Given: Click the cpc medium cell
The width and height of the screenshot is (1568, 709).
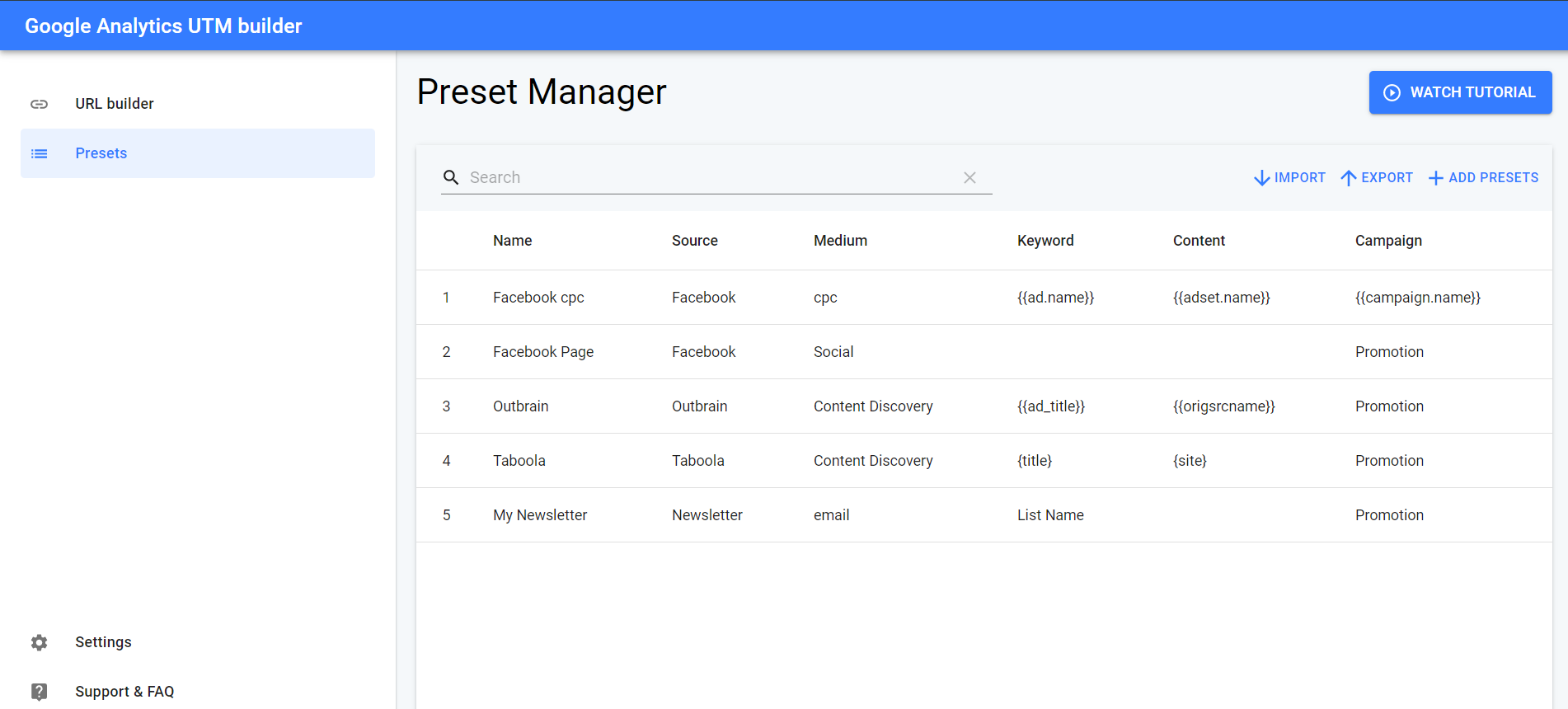Looking at the screenshot, I should tap(825, 298).
